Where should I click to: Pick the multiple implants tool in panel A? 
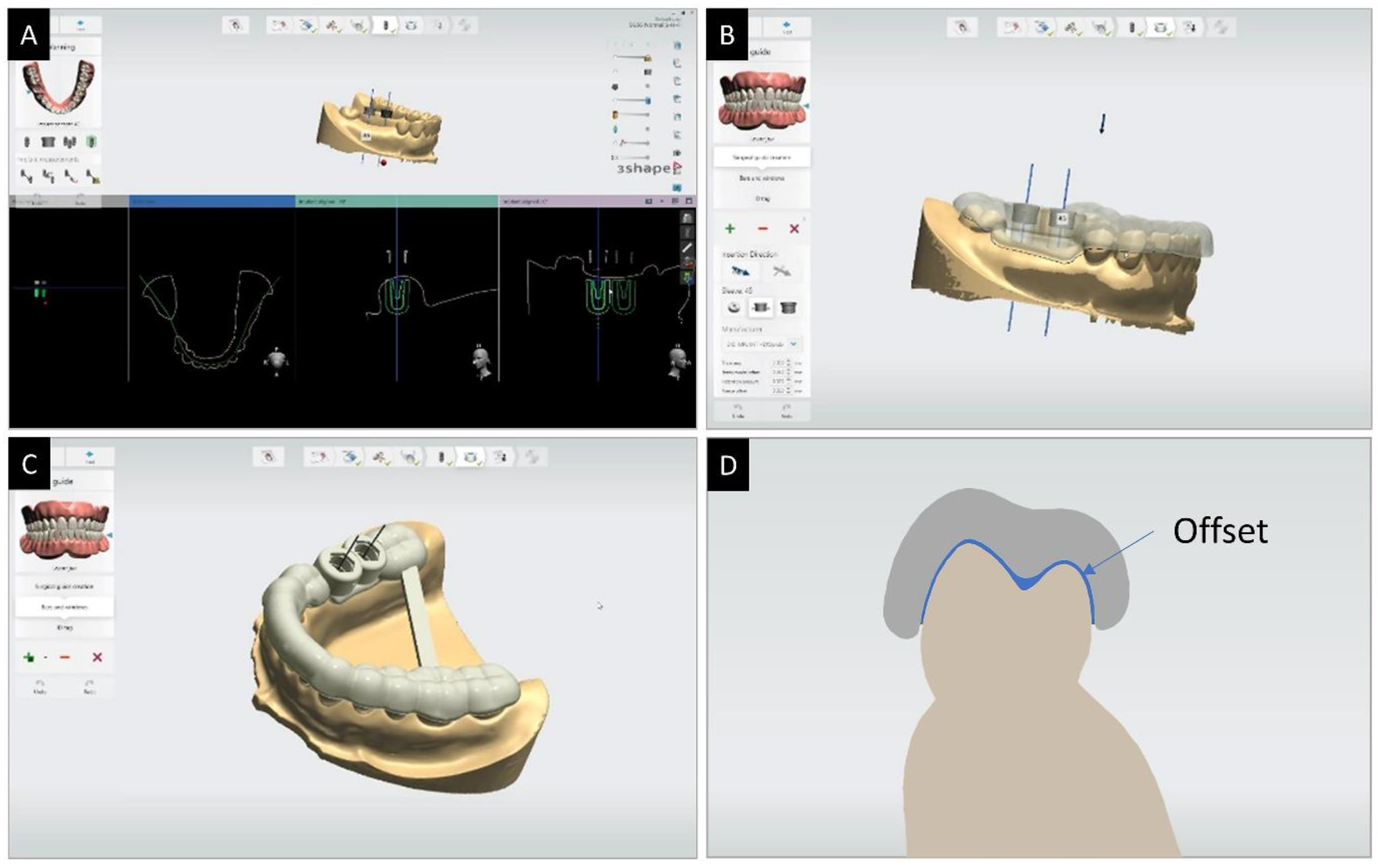pos(70,142)
